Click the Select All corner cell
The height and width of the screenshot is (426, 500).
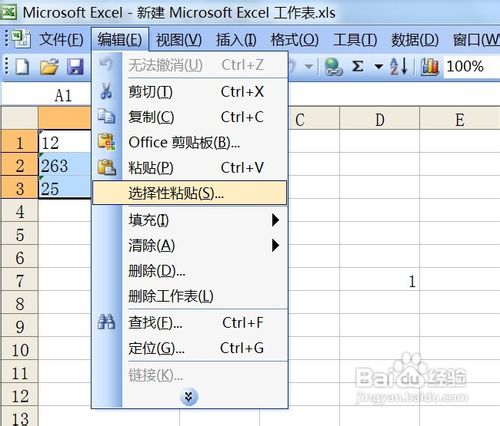tap(19, 118)
